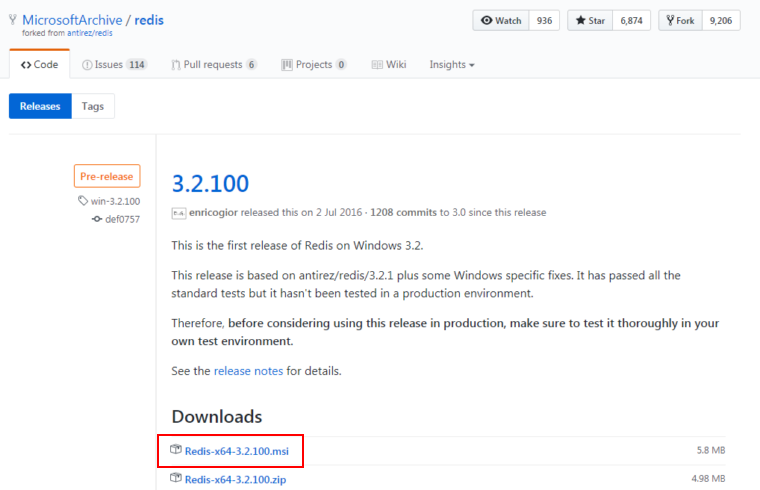Click the fork icon beside MicrosoftArchive
The image size is (760, 490).
click(x=13, y=20)
